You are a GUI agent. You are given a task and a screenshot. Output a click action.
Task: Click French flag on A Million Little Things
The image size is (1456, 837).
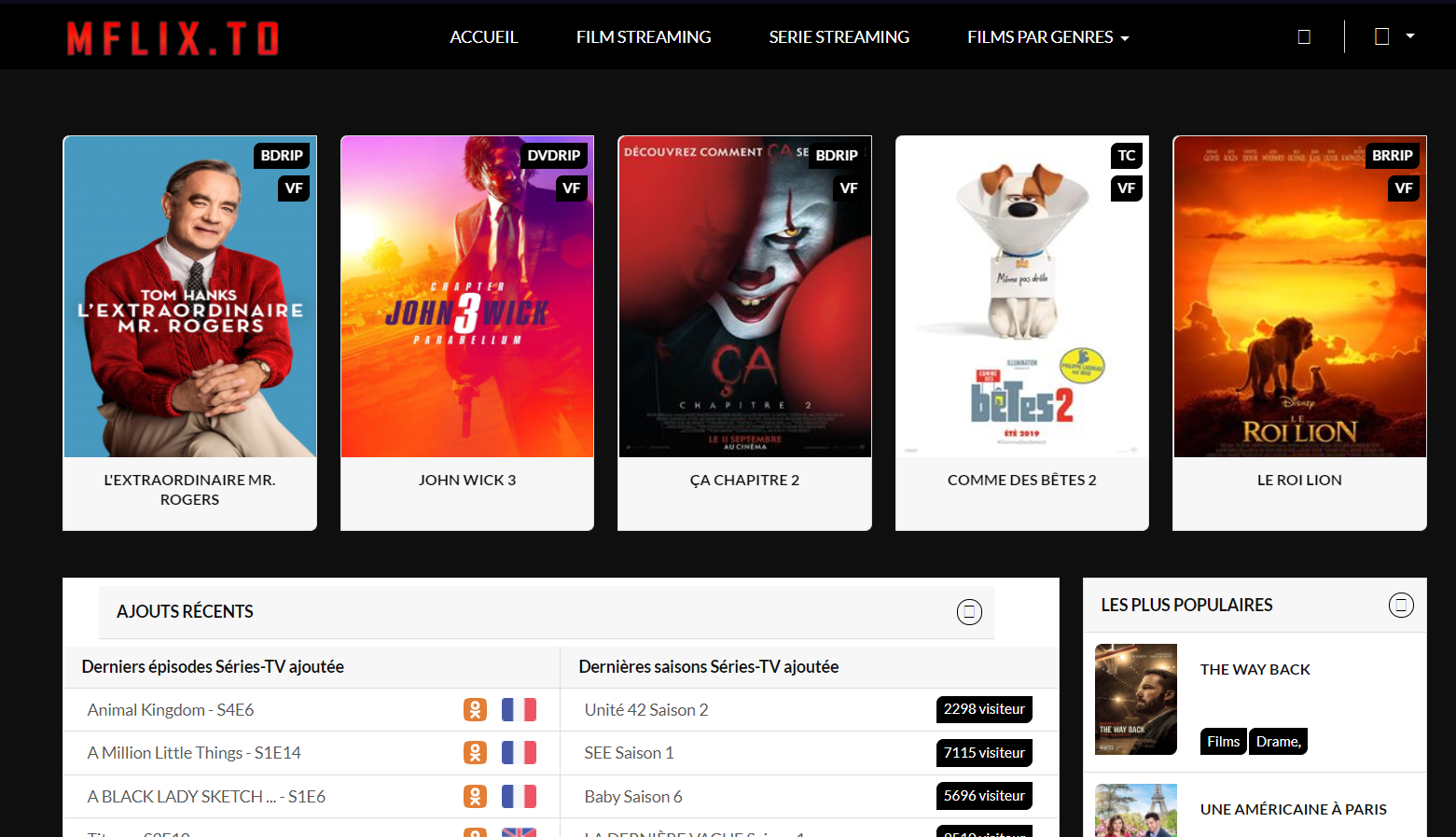[519, 753]
